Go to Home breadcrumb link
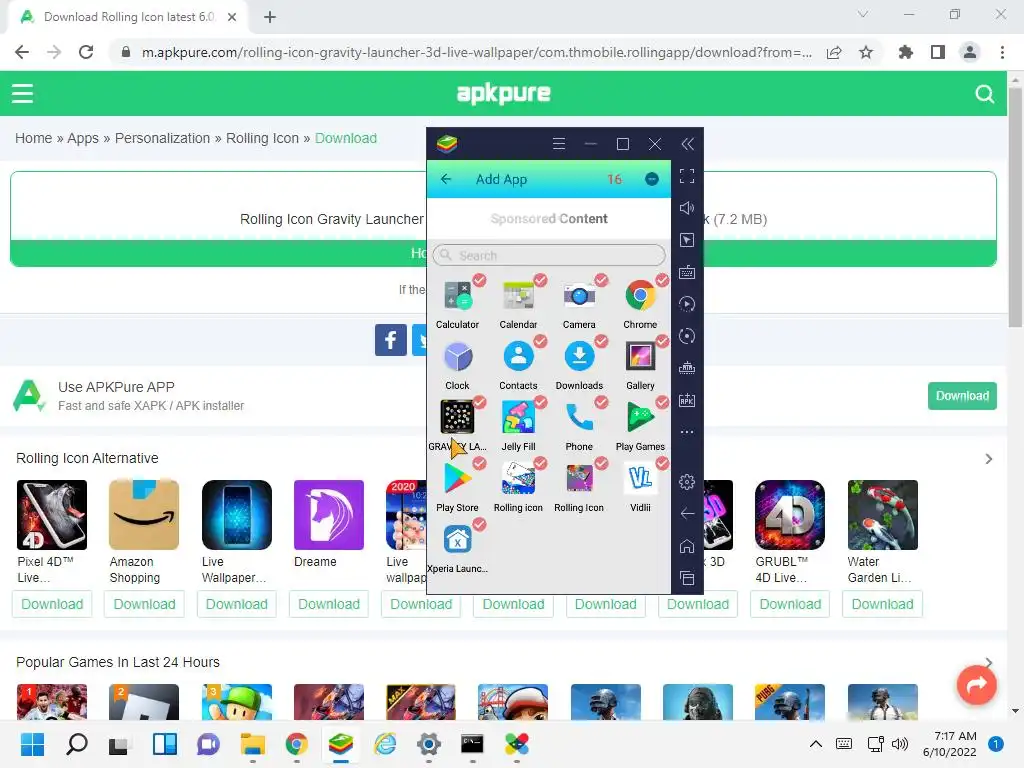Image resolution: width=1024 pixels, height=768 pixels. coord(33,138)
